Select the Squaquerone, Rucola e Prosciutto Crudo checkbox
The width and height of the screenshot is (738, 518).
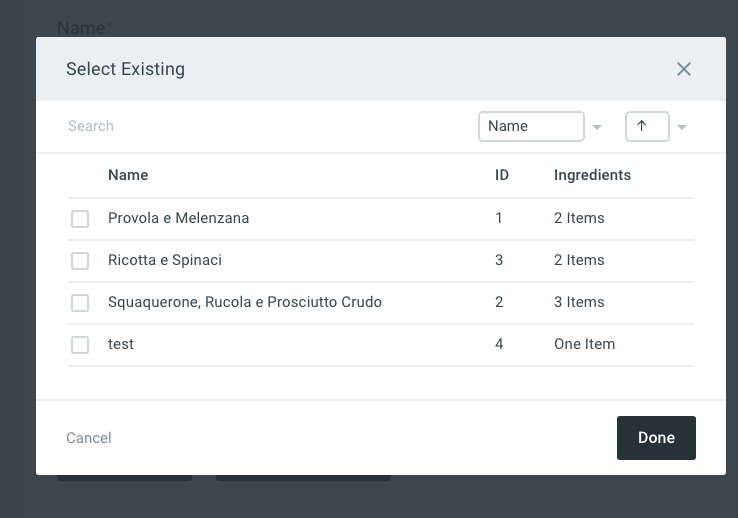click(80, 303)
